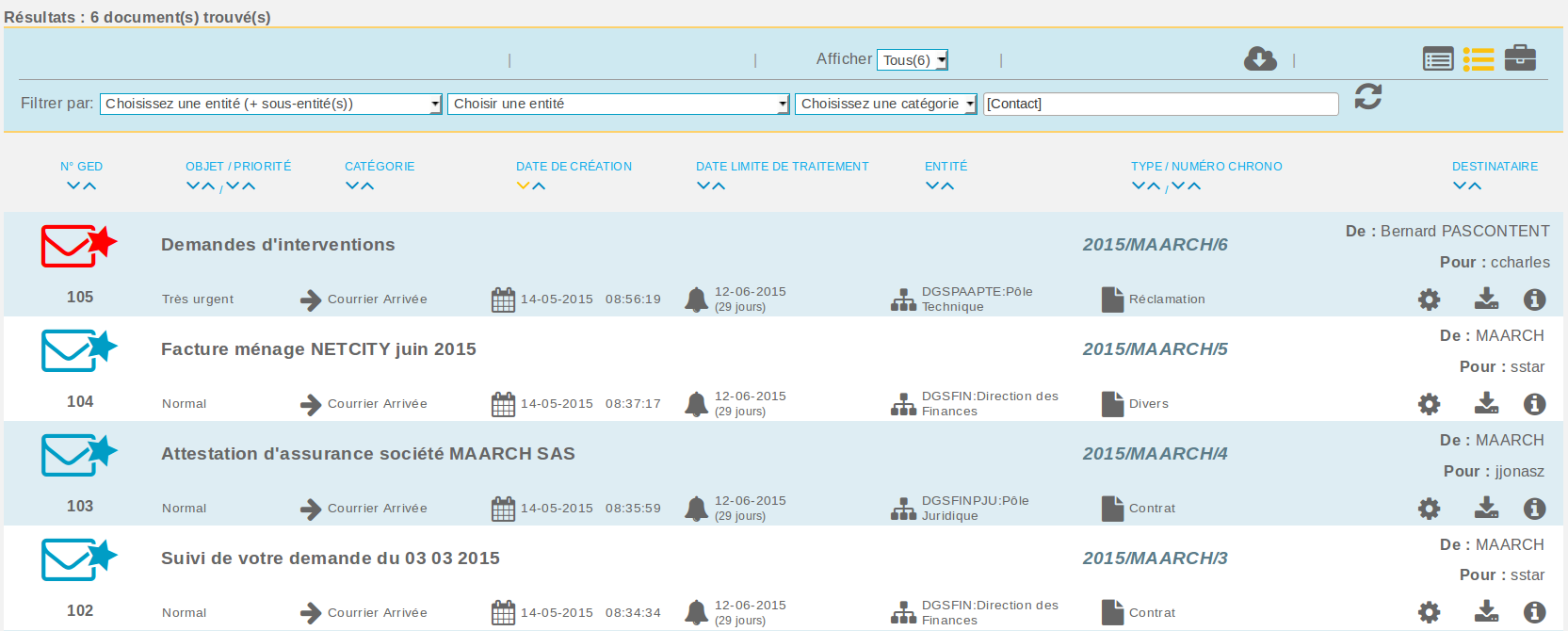Open the Choisissez une catégorie dropdown
Viewport: 1568px width, 631px height.
(886, 104)
